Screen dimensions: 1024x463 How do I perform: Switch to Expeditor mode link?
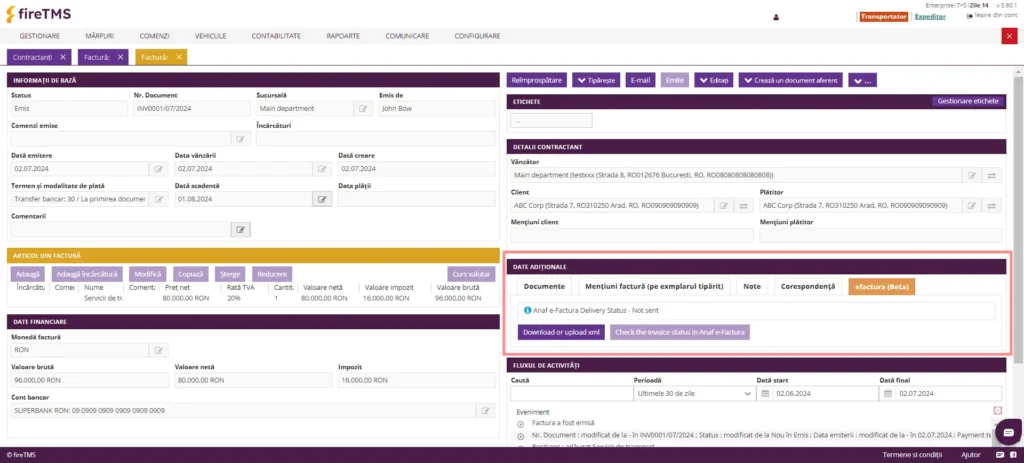(930, 16)
